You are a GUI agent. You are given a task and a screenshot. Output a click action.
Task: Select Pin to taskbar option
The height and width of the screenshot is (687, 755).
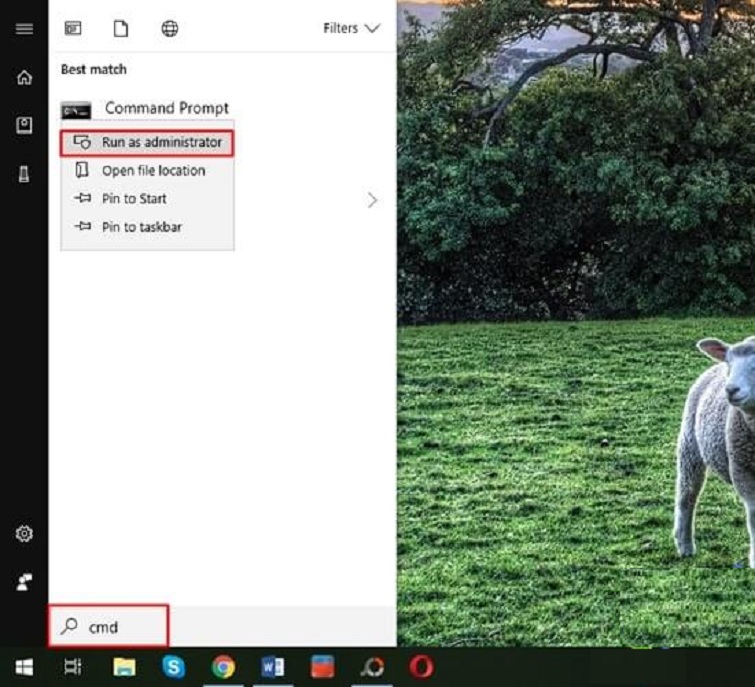(141, 227)
